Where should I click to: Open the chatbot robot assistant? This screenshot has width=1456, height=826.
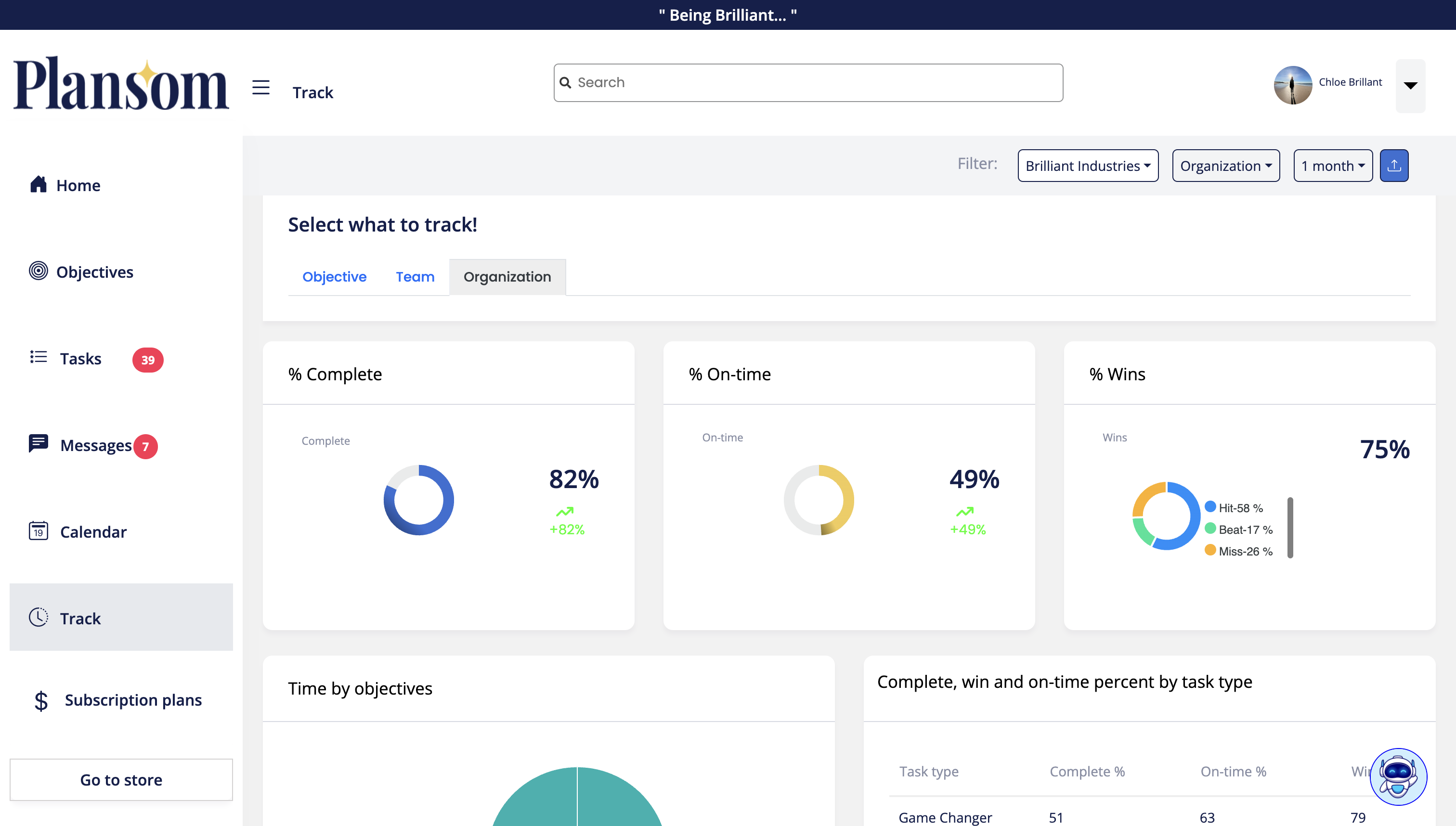click(x=1398, y=776)
